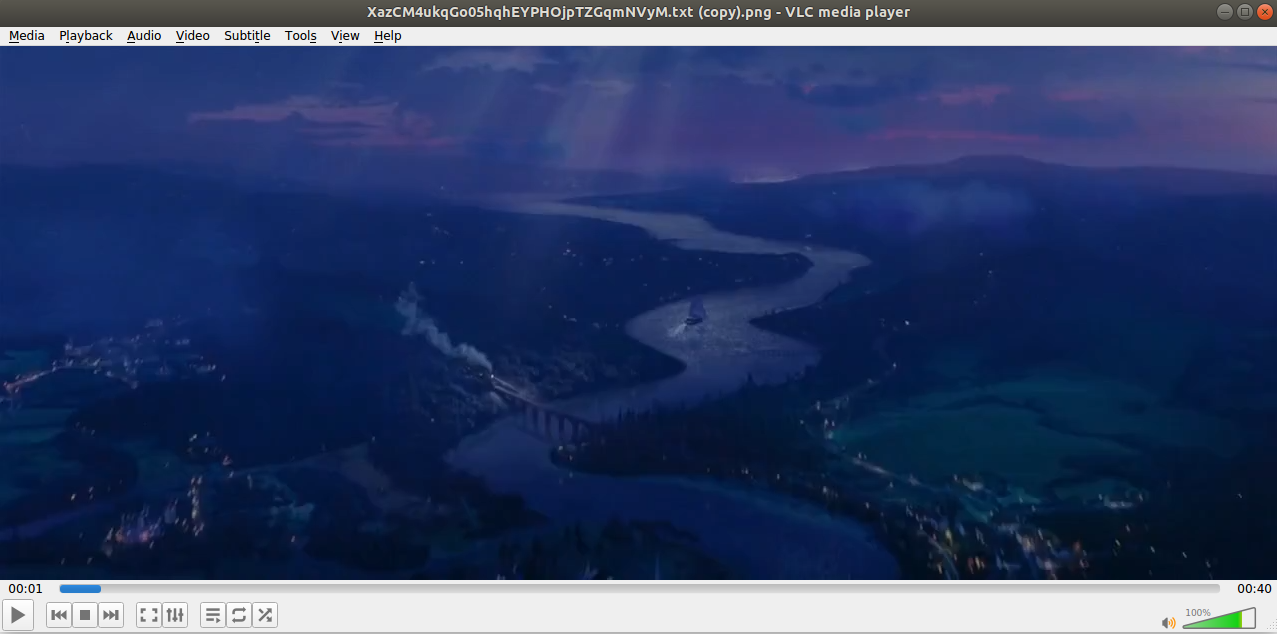The width and height of the screenshot is (1277, 634).
Task: Open the Video menu
Action: [x=193, y=36]
